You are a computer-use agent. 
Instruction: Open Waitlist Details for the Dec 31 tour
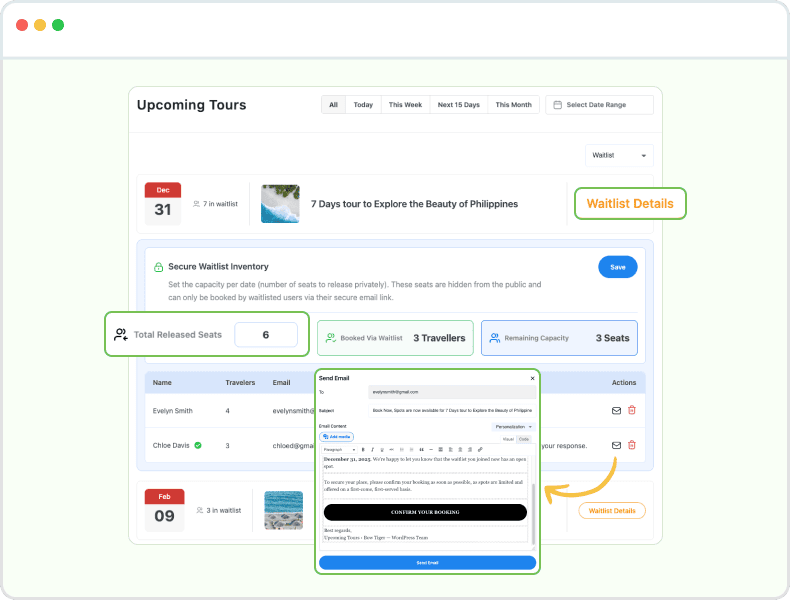click(630, 204)
